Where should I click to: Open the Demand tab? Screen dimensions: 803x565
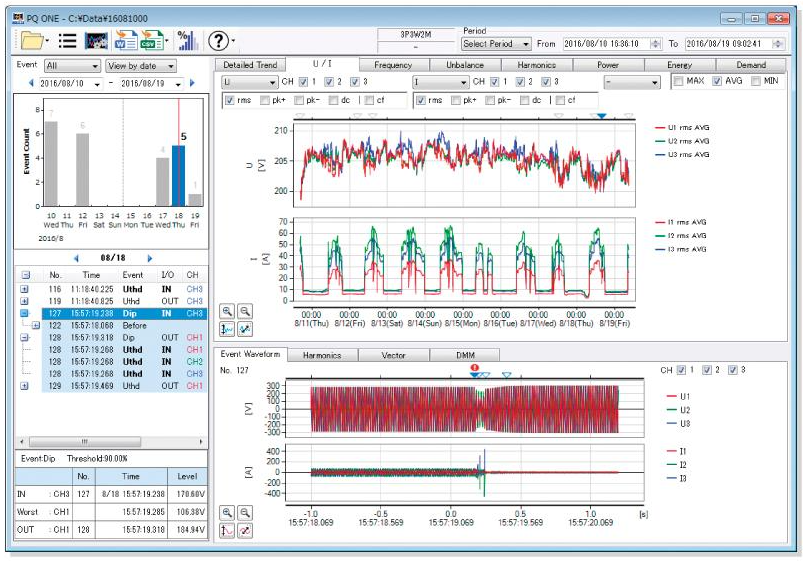pos(751,65)
